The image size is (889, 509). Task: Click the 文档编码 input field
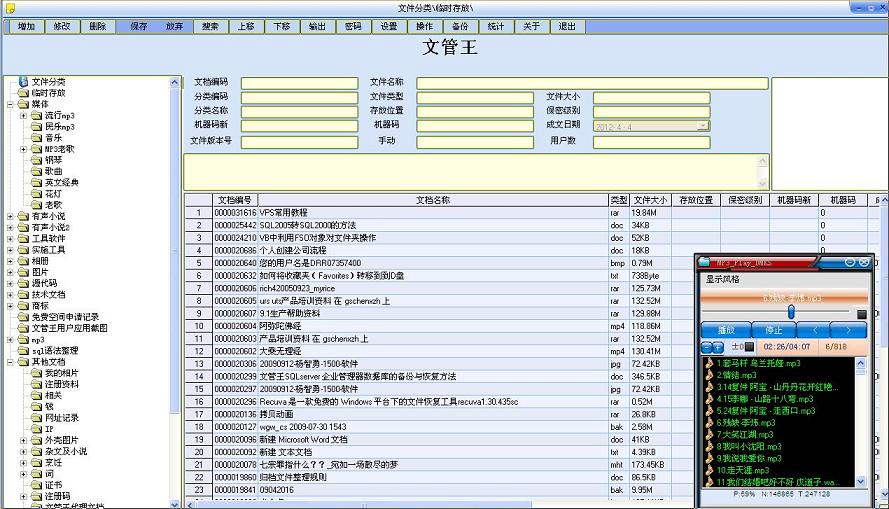(299, 83)
